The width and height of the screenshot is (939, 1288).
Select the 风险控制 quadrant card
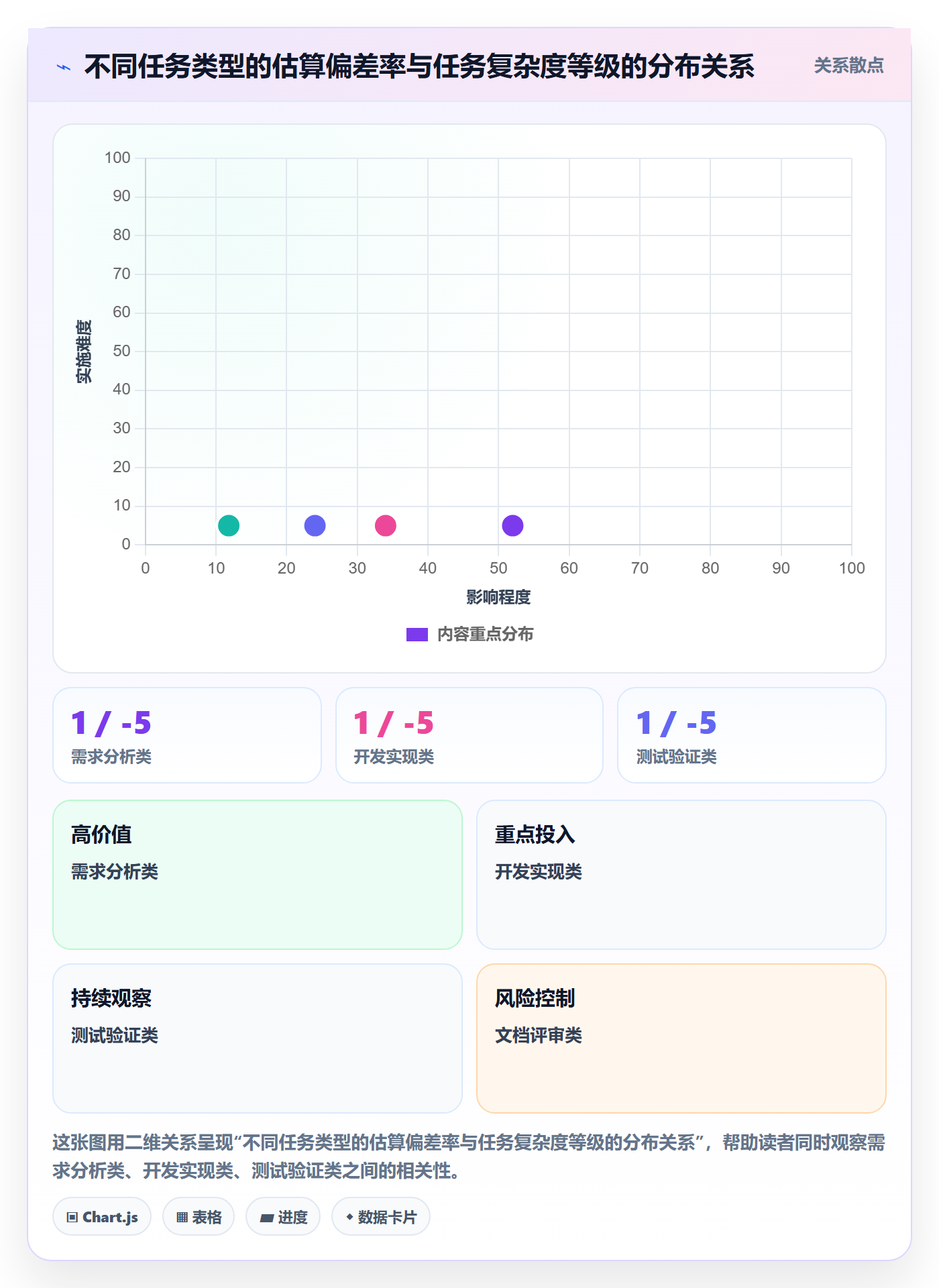click(681, 1038)
